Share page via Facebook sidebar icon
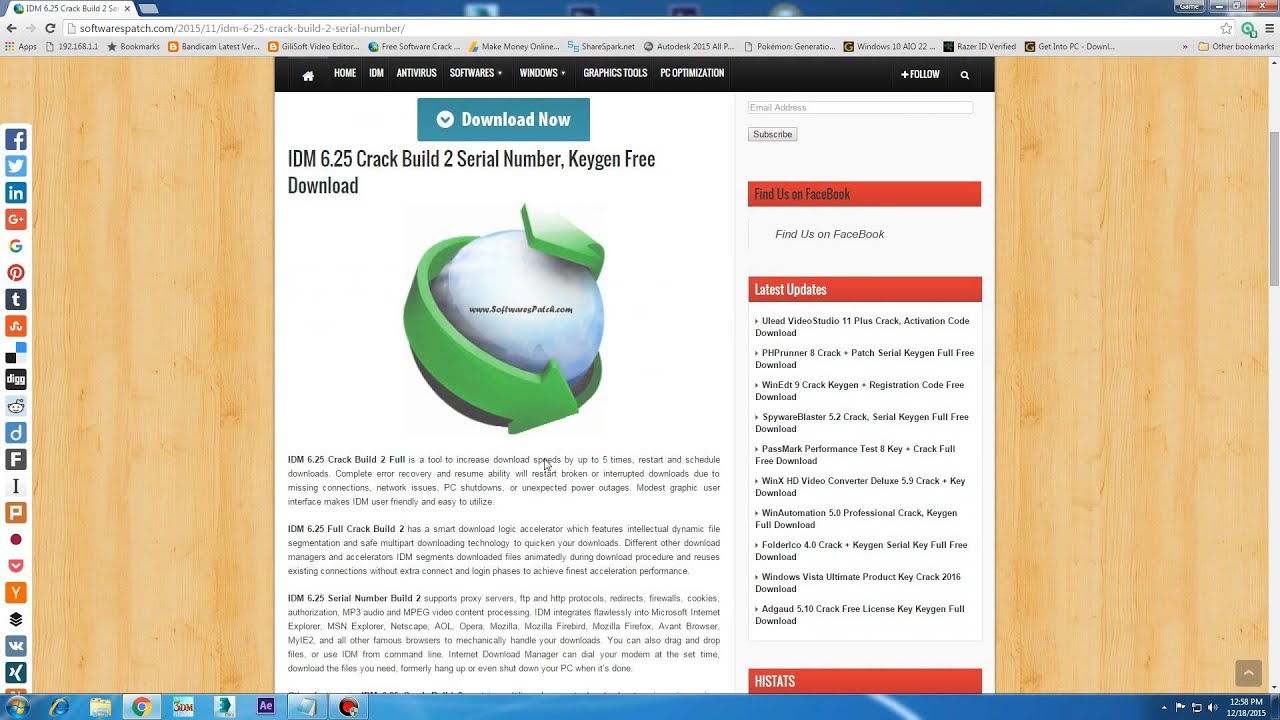Screen dimensions: 1280x720 tap(16, 140)
